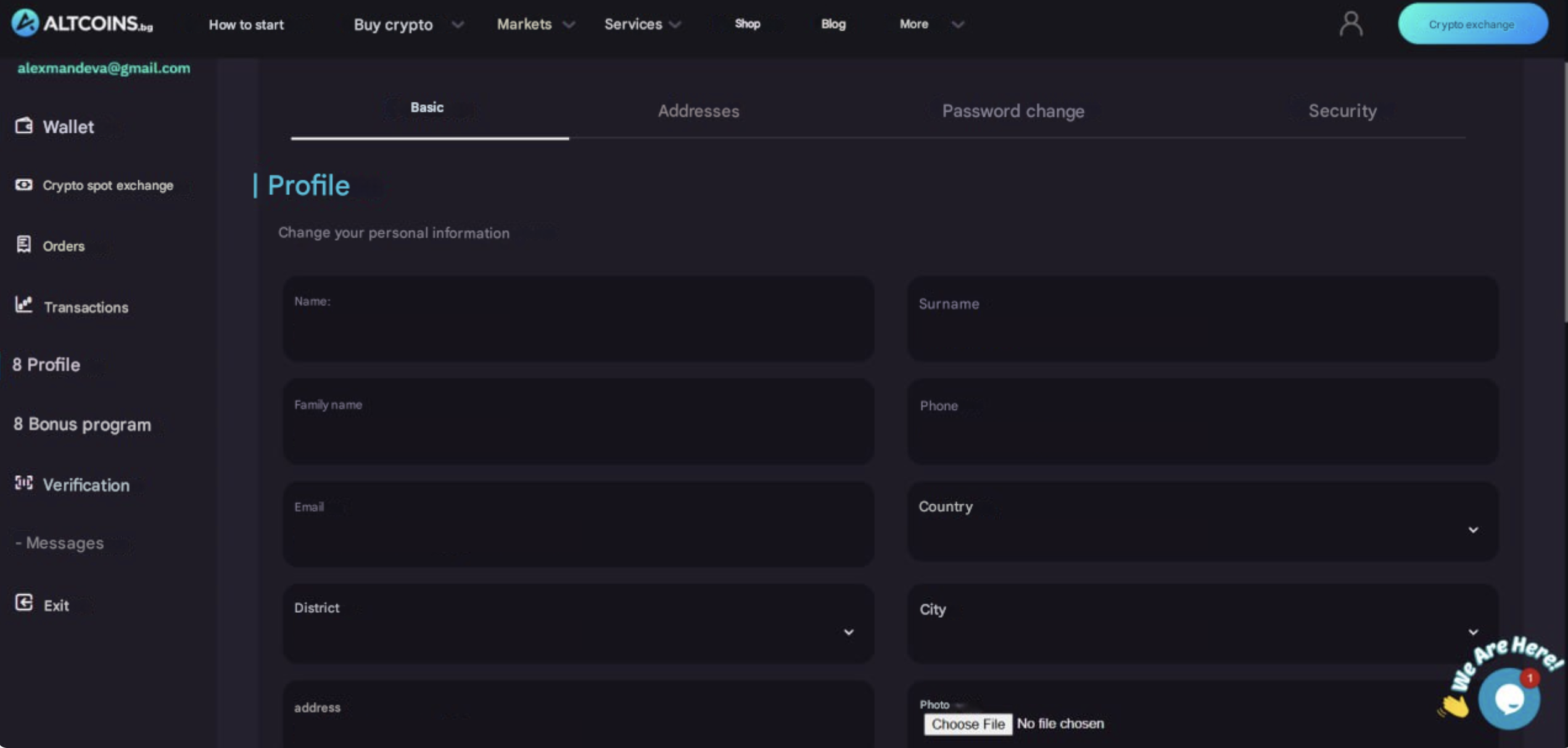The width and height of the screenshot is (1568, 748).
Task: Open Orders via its receipt icon
Action: [24, 244]
